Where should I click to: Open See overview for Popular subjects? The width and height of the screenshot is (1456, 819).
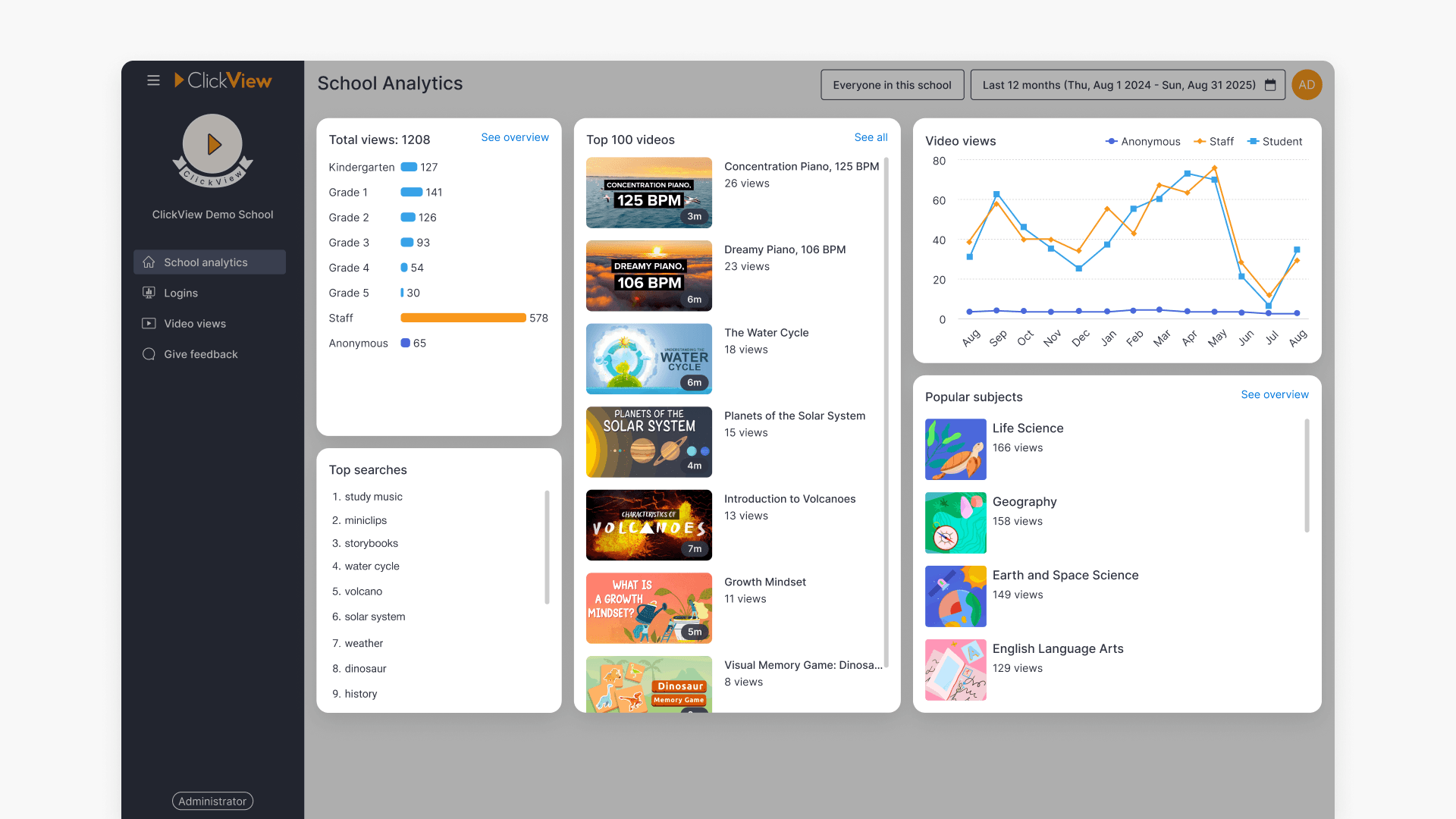[x=1275, y=394]
